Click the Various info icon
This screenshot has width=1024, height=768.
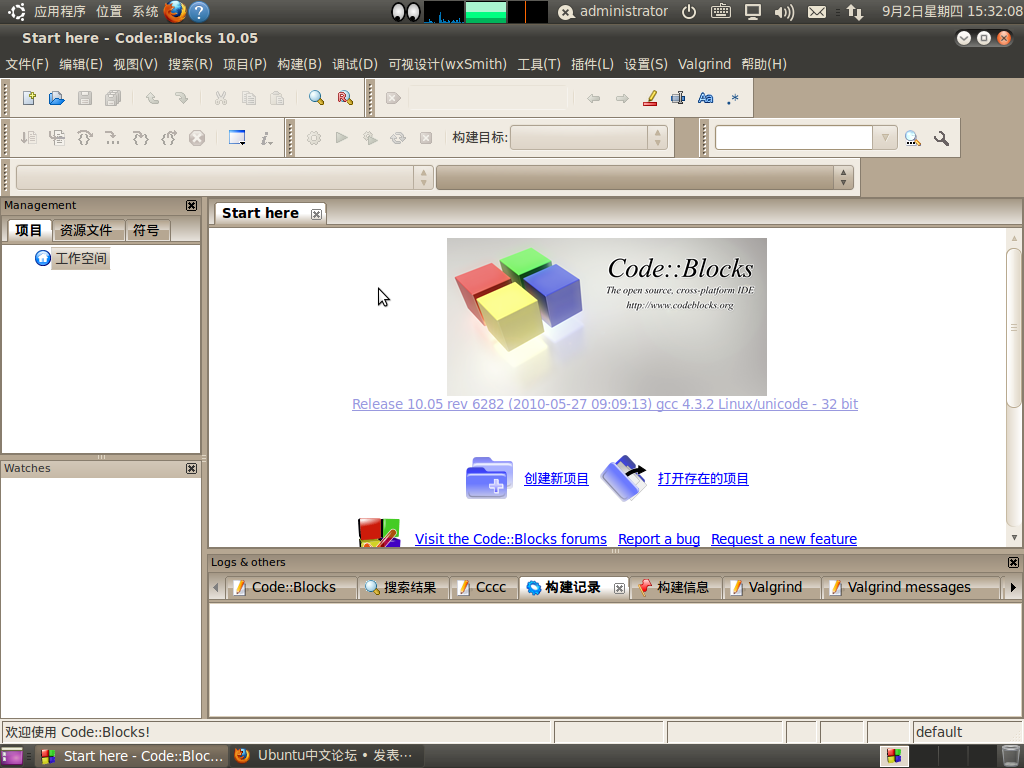click(x=266, y=138)
